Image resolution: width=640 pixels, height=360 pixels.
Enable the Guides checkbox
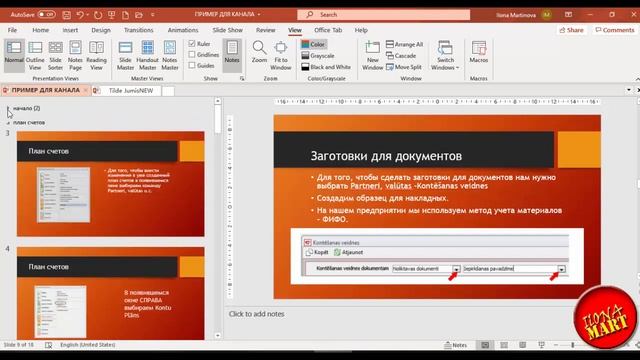coord(192,65)
